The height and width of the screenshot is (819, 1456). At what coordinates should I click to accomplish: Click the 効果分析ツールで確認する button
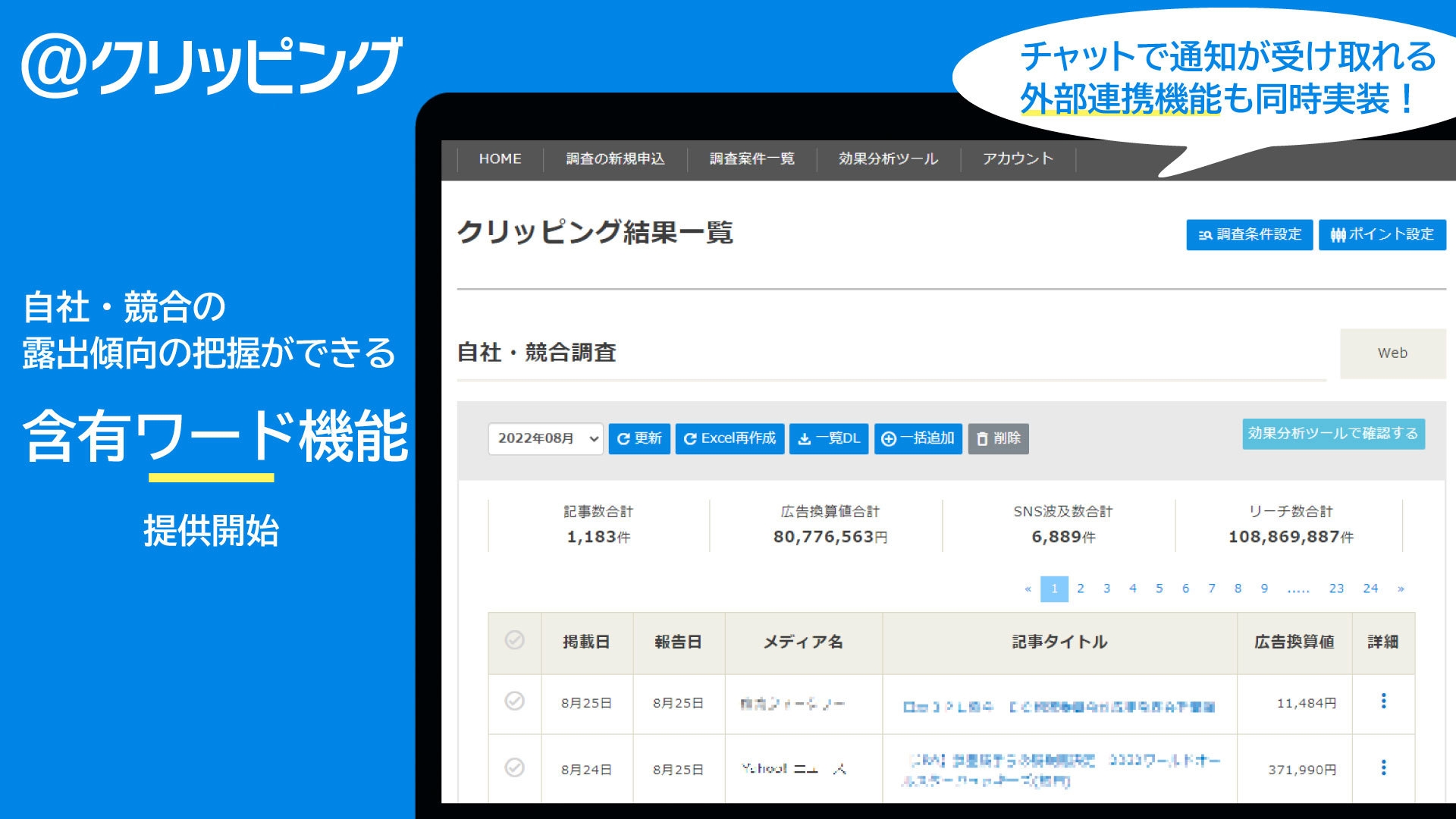pos(1332,435)
